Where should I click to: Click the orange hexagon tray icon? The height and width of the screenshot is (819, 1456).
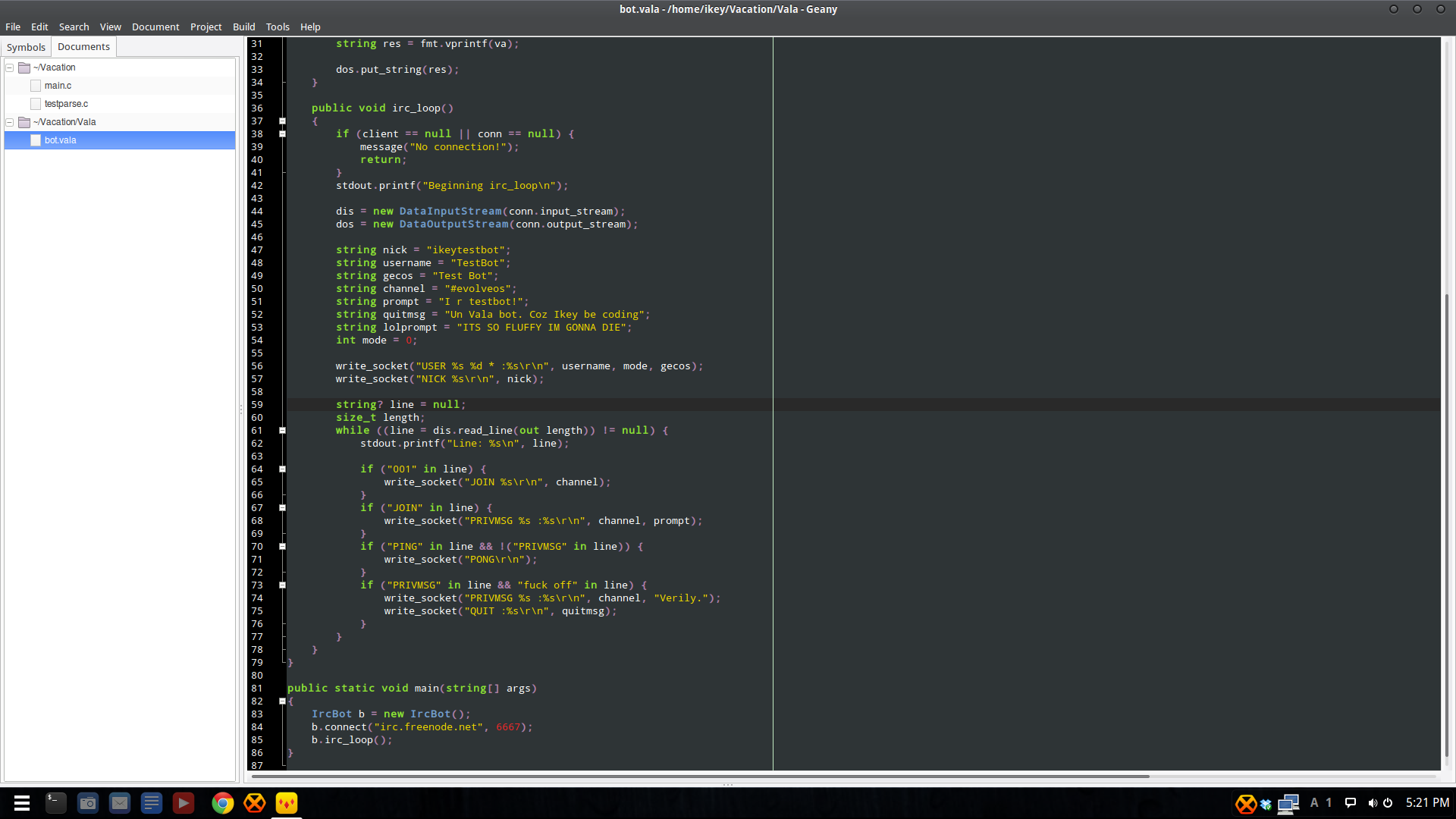(1246, 803)
